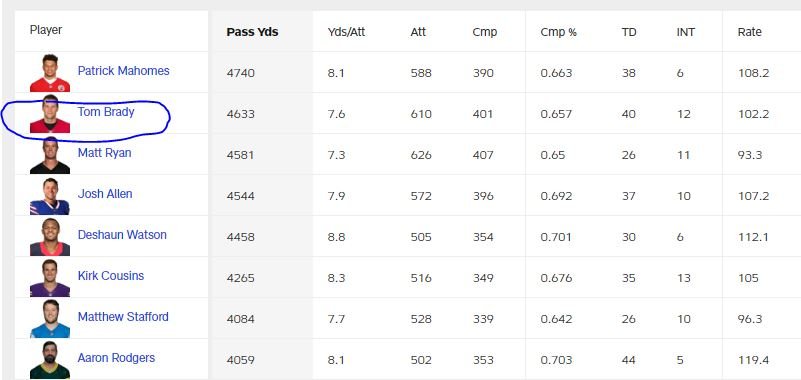Viewport: 801px width, 380px height.
Task: Open the Deshaun Watson player link
Action: pos(122,234)
